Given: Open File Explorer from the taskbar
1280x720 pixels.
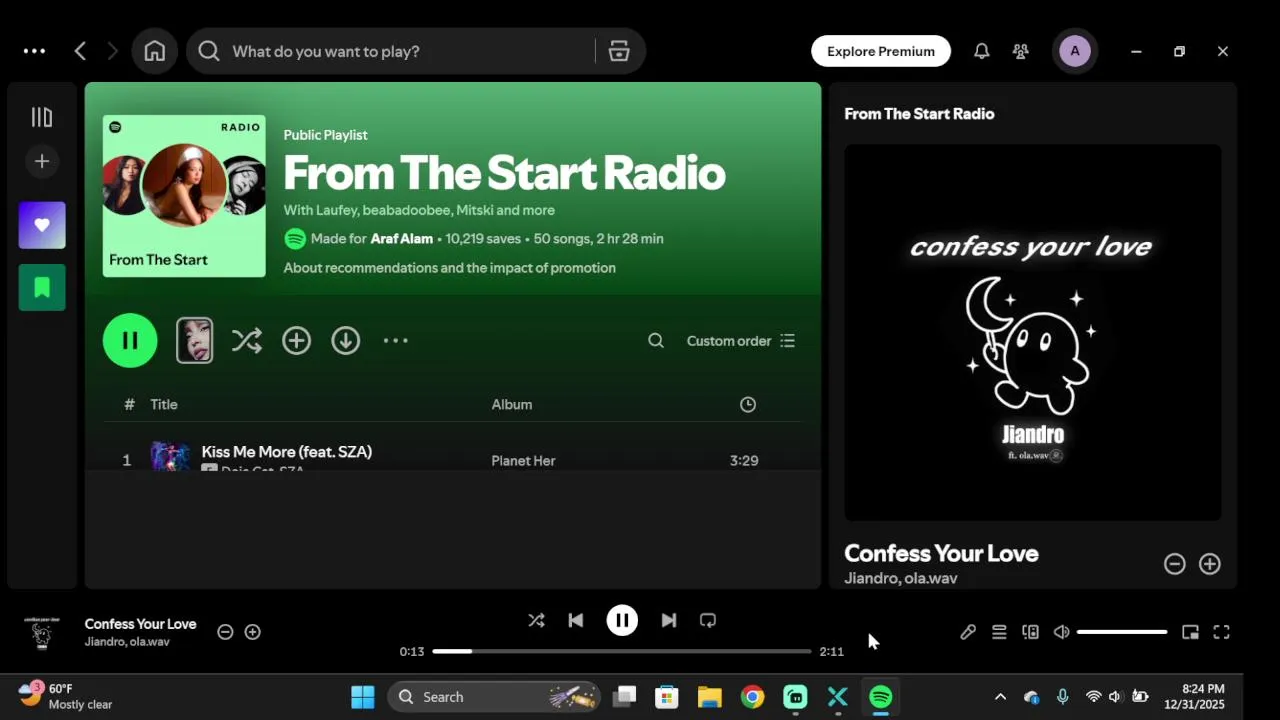Looking at the screenshot, I should 709,697.
